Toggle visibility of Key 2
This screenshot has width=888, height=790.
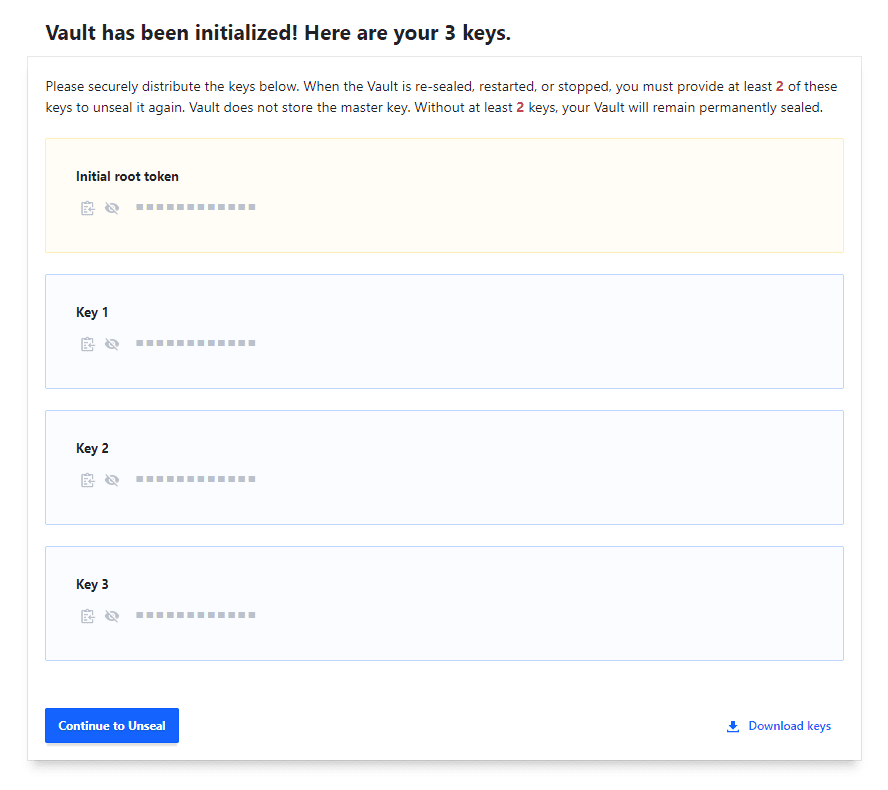pos(112,480)
